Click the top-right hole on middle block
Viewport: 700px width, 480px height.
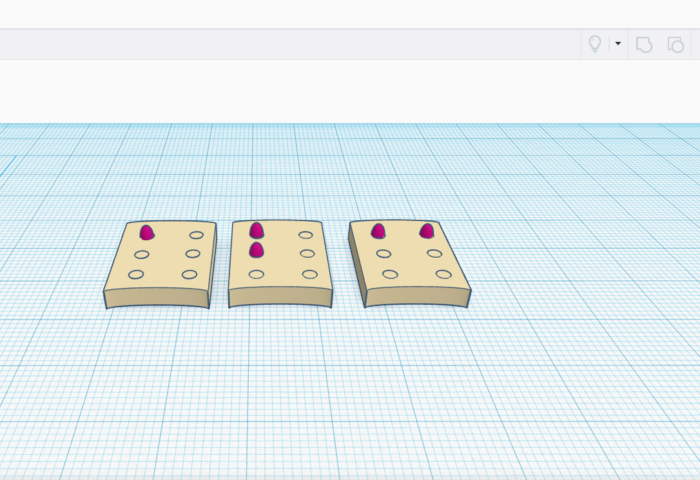click(x=306, y=235)
